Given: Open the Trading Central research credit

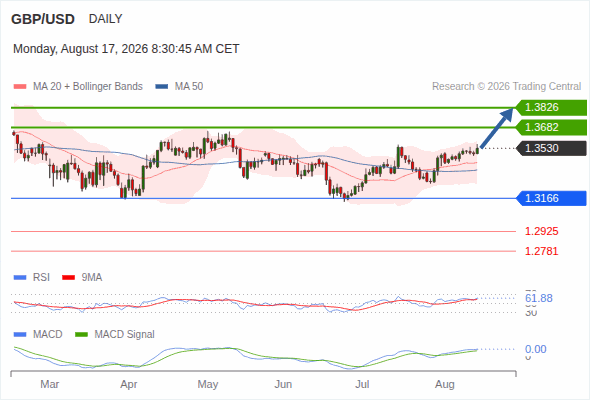Looking at the screenshot, I should 506,87.
